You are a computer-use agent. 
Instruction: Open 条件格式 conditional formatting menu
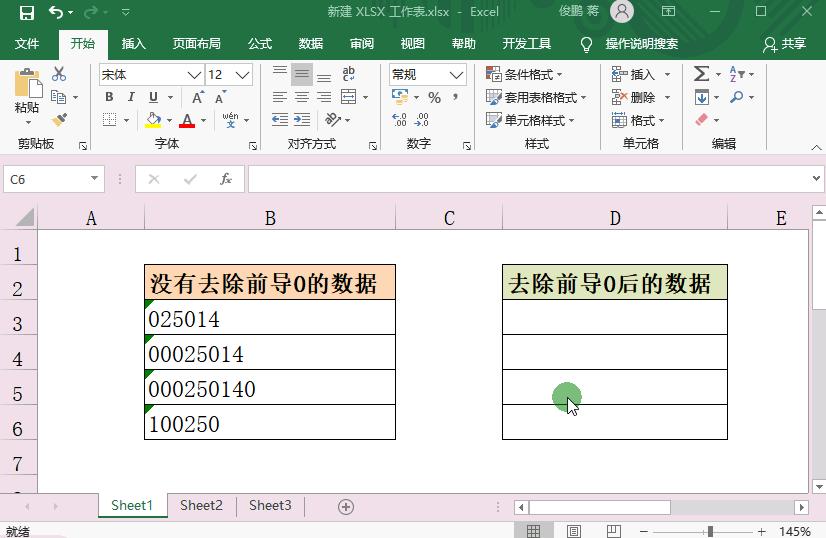(x=525, y=74)
